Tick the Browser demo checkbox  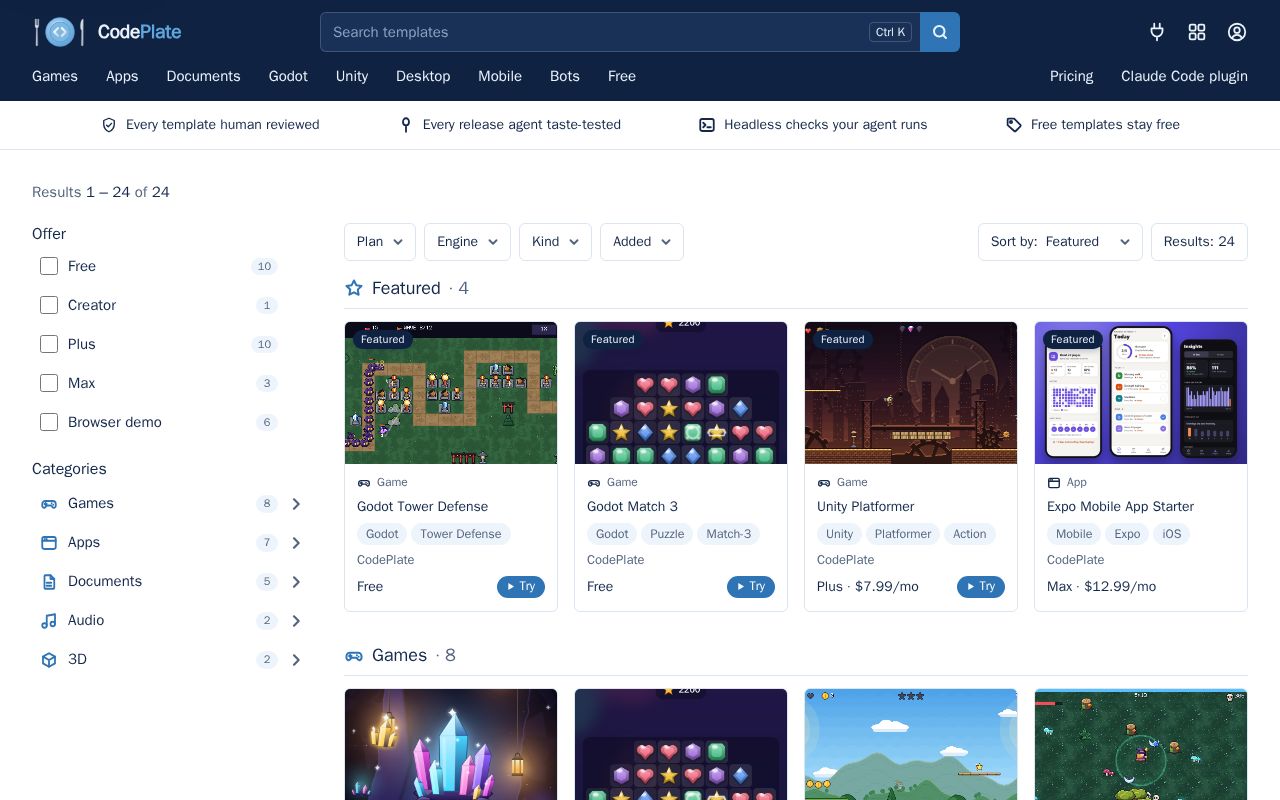click(x=49, y=422)
